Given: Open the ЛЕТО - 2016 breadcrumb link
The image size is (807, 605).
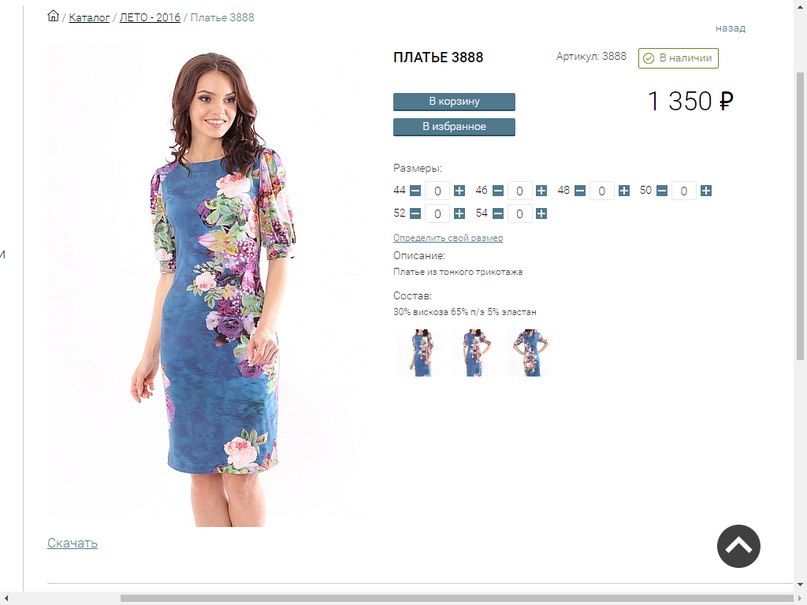Looking at the screenshot, I should (150, 17).
